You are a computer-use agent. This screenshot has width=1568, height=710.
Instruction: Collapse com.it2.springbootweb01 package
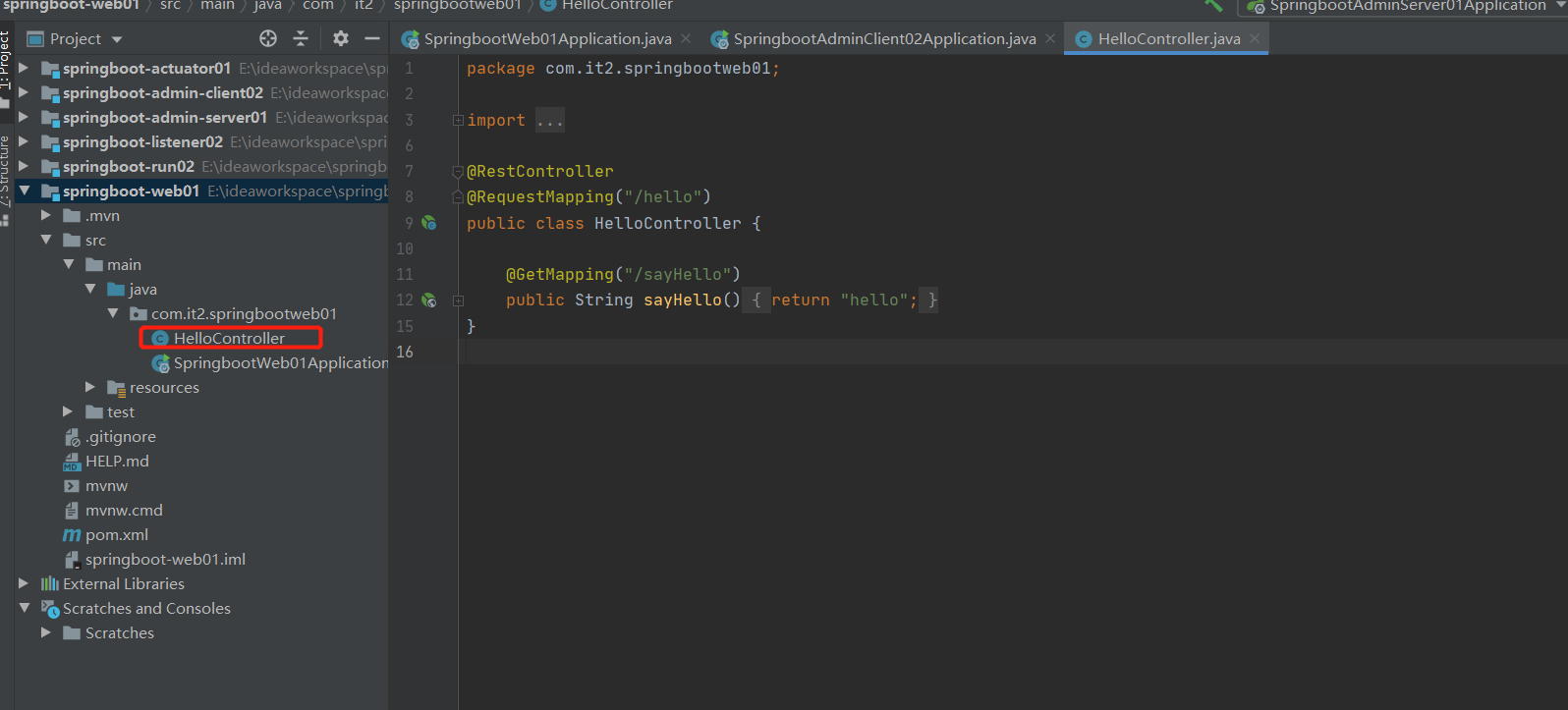pos(113,313)
